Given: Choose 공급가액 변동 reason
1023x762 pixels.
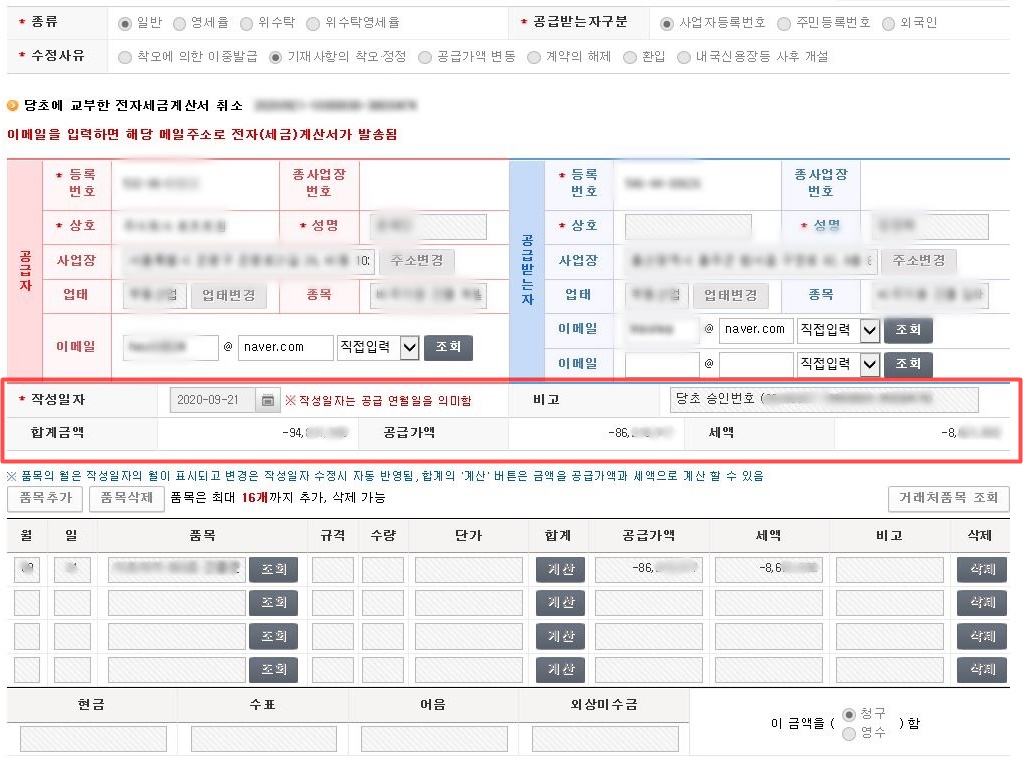Looking at the screenshot, I should [x=425, y=57].
